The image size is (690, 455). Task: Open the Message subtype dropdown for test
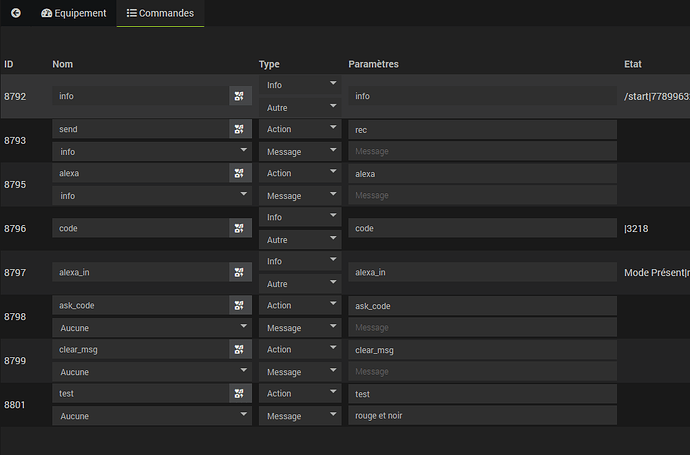point(300,416)
